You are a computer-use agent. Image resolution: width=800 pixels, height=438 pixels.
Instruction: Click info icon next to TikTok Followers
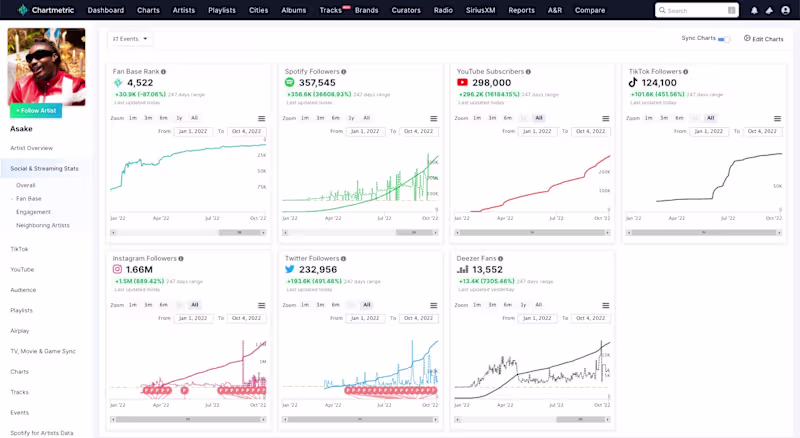tap(685, 72)
